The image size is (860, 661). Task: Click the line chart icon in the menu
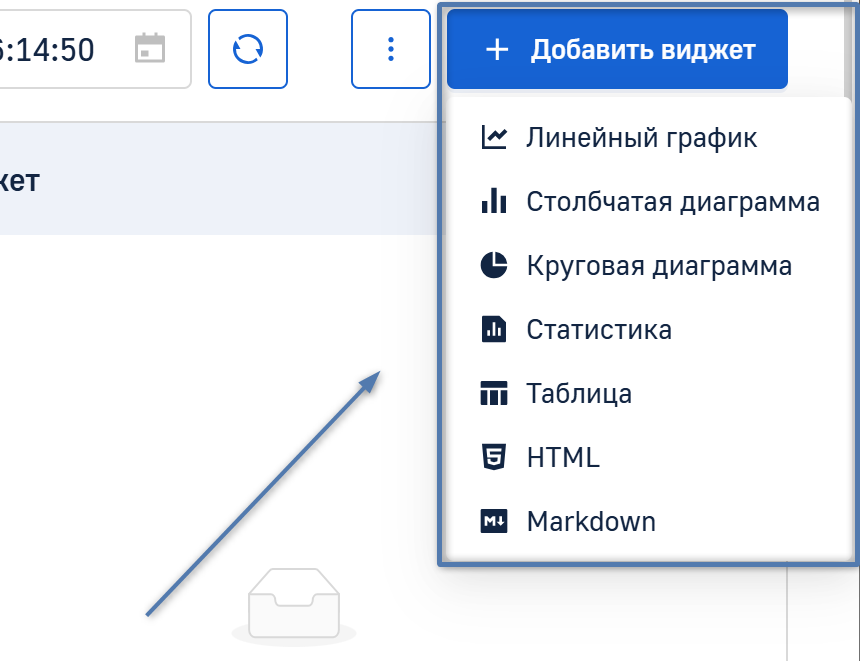(x=494, y=137)
